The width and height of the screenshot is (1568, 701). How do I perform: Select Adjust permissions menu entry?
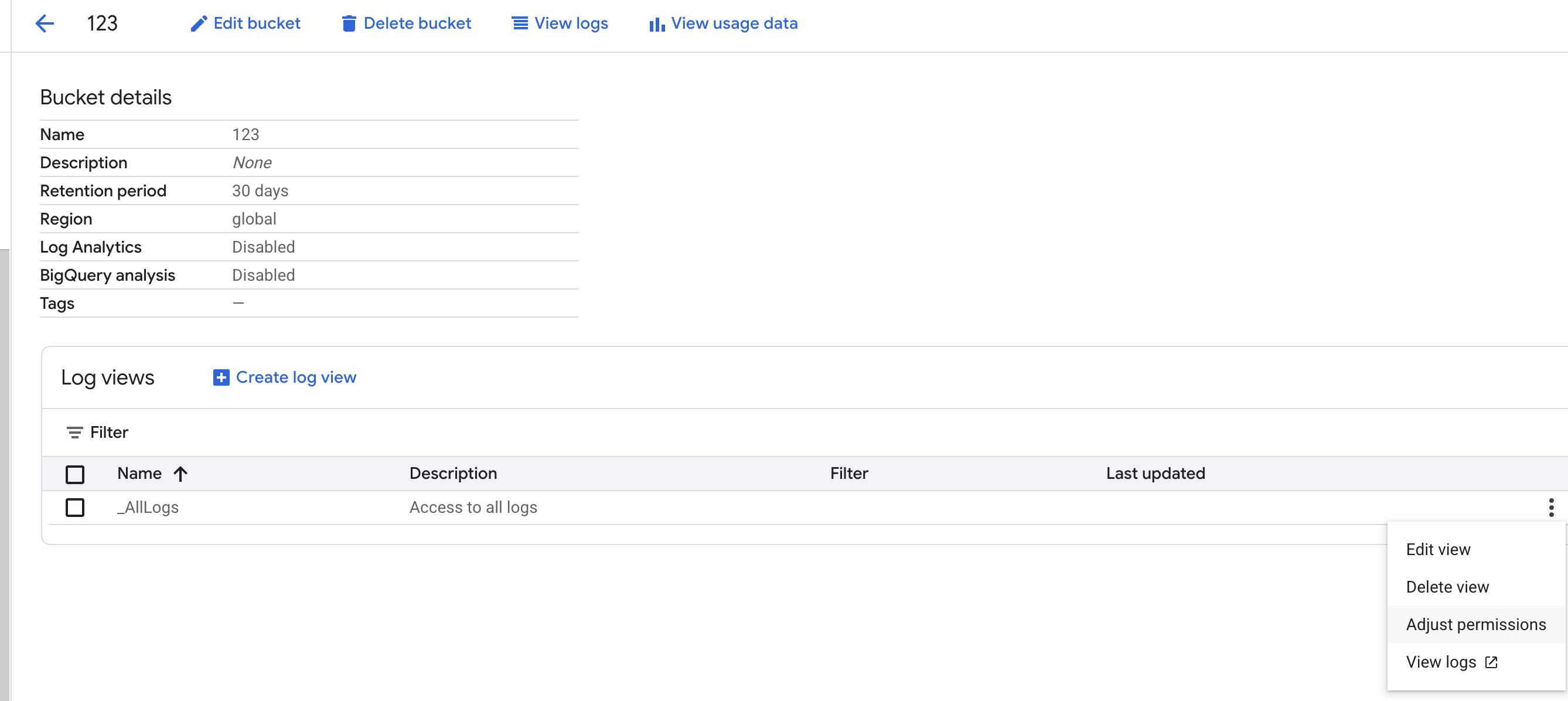point(1475,624)
